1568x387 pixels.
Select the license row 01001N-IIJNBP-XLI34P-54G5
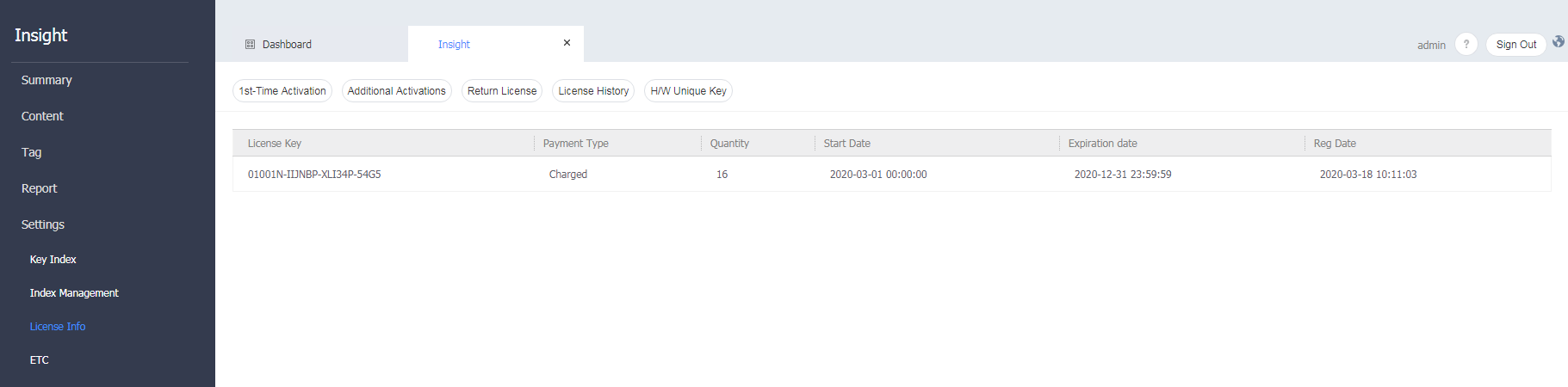click(x=314, y=175)
